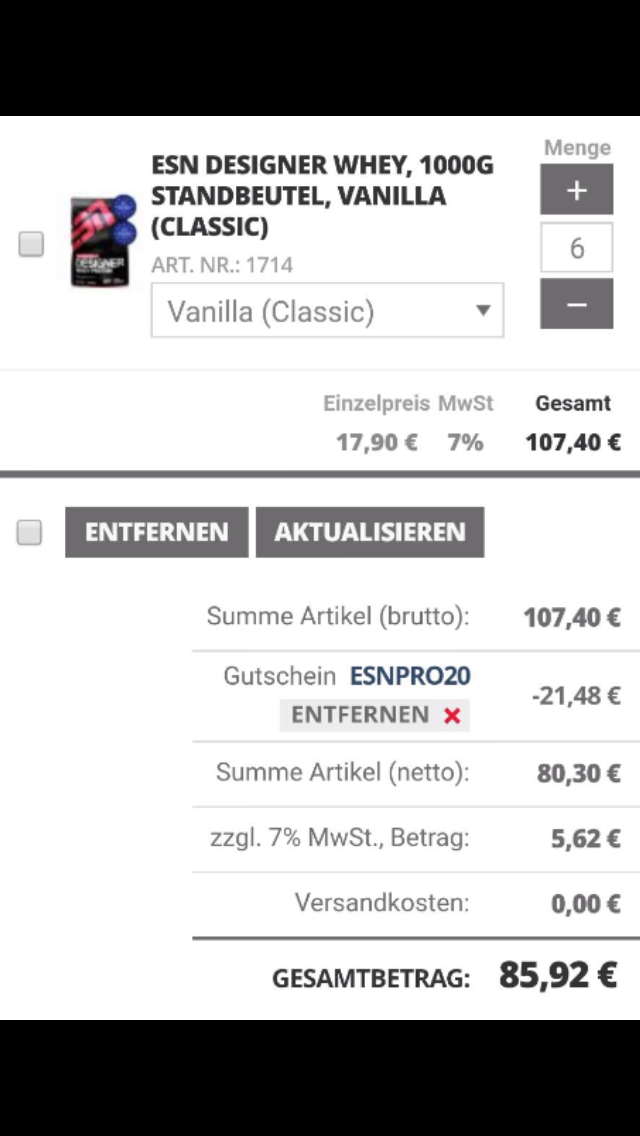Tick the checkbox beside the product image
This screenshot has height=1136, width=640.
click(x=31, y=244)
